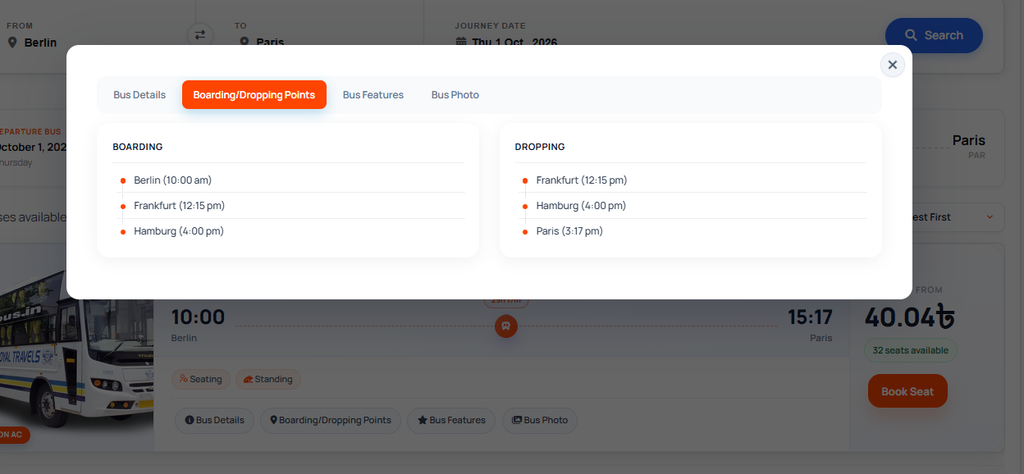Screen dimensions: 1024x474
Task: Open the Bus Photo tab
Action: pos(455,95)
